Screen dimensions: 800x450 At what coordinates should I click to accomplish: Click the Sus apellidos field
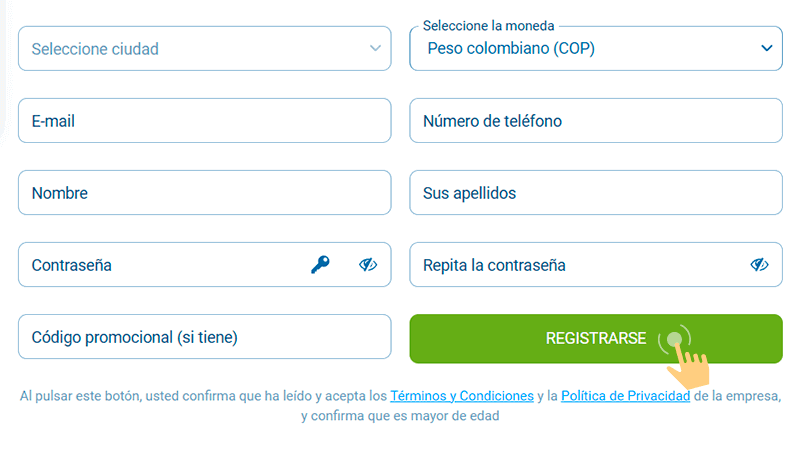pos(595,193)
